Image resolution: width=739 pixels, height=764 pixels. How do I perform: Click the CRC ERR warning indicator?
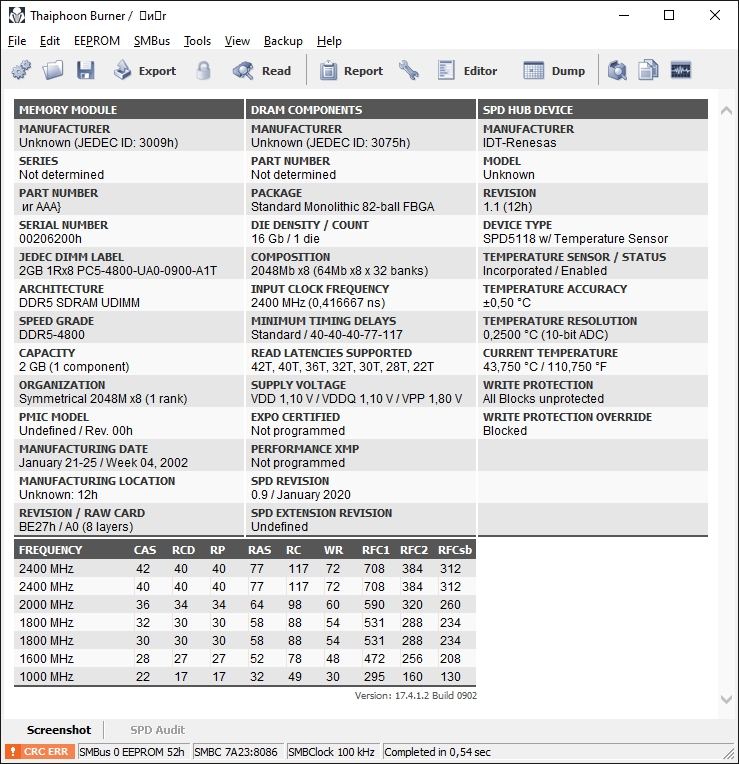coord(39,751)
